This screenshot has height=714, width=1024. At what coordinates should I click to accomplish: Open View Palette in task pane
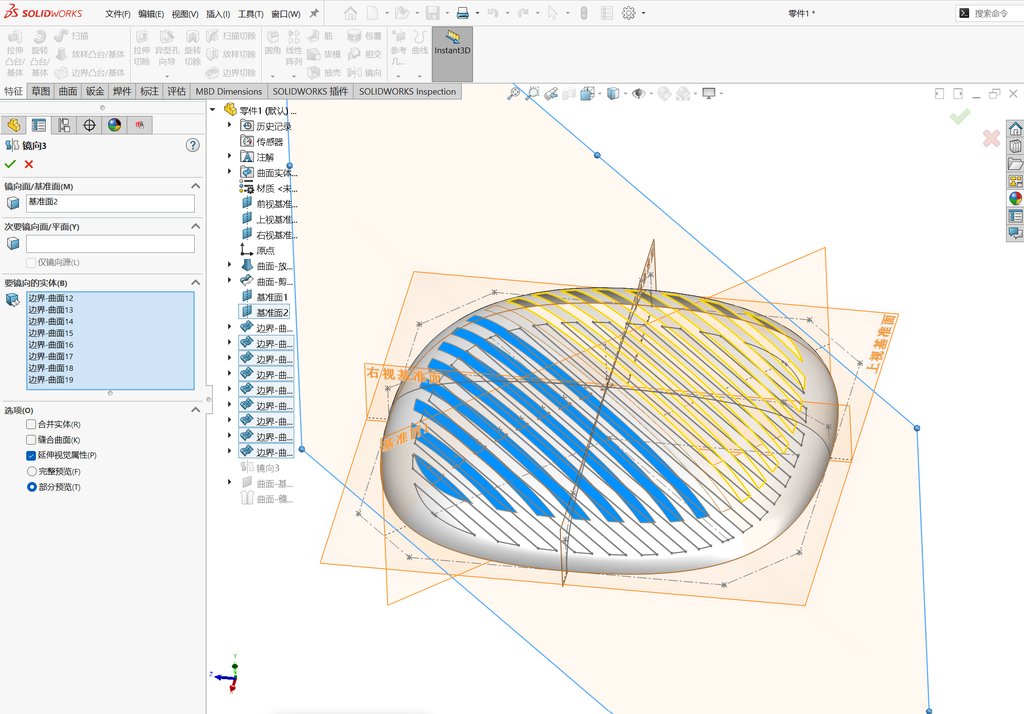pyautogui.click(x=1016, y=181)
